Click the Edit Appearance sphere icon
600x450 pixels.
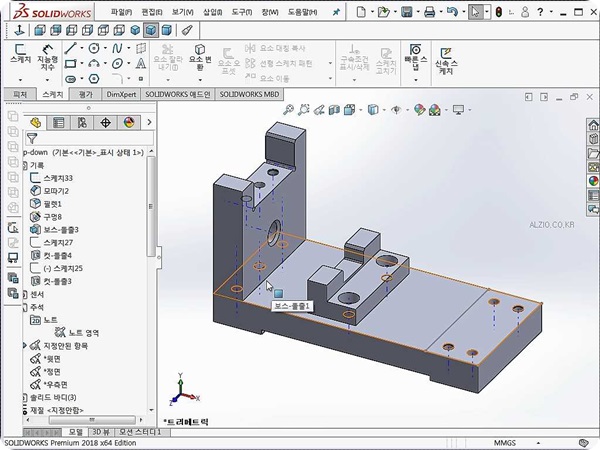click(x=419, y=110)
